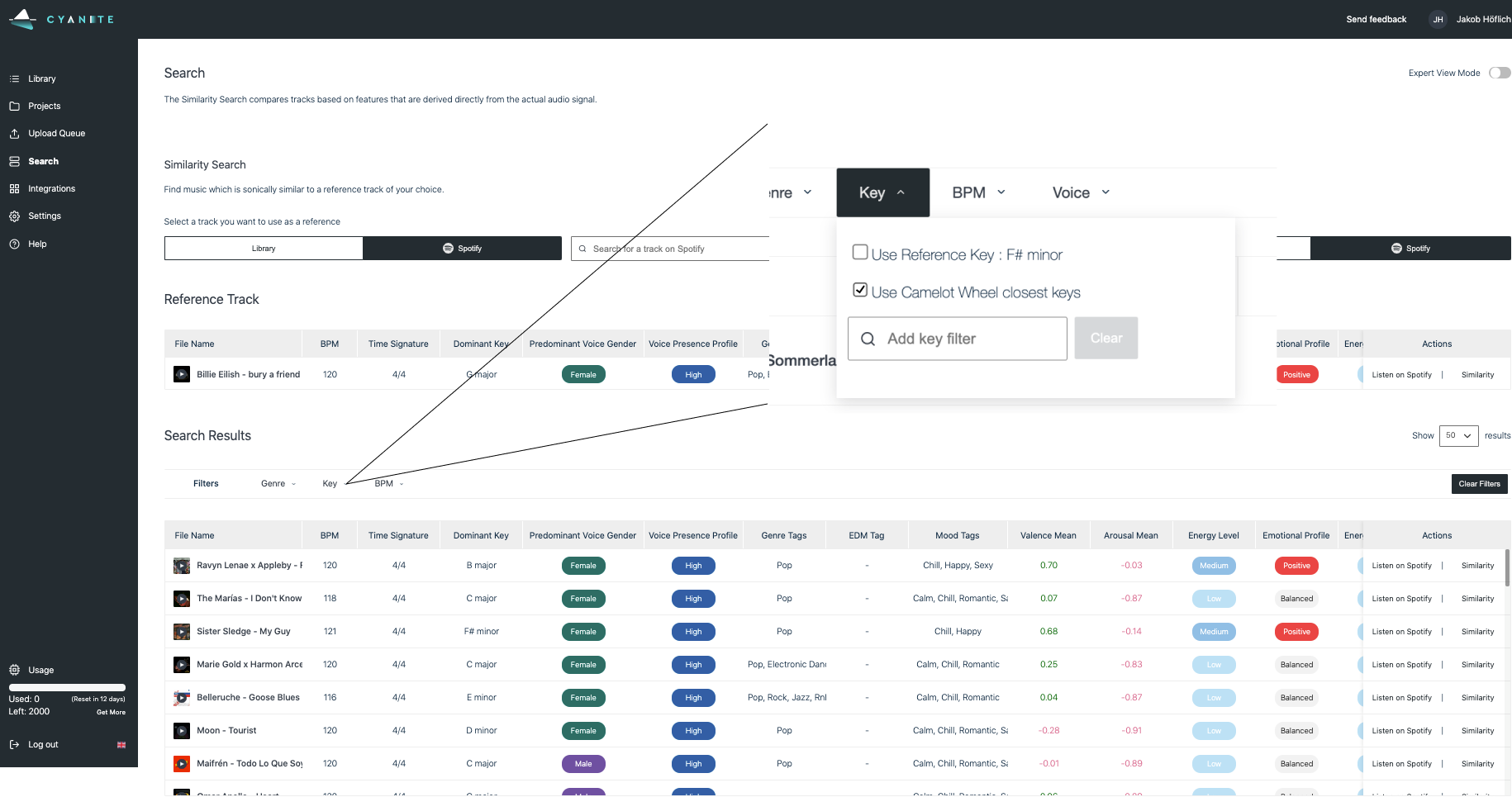This screenshot has width=1512, height=797.
Task: Play Billie Eilish reference track thumbnail
Action: point(181,375)
